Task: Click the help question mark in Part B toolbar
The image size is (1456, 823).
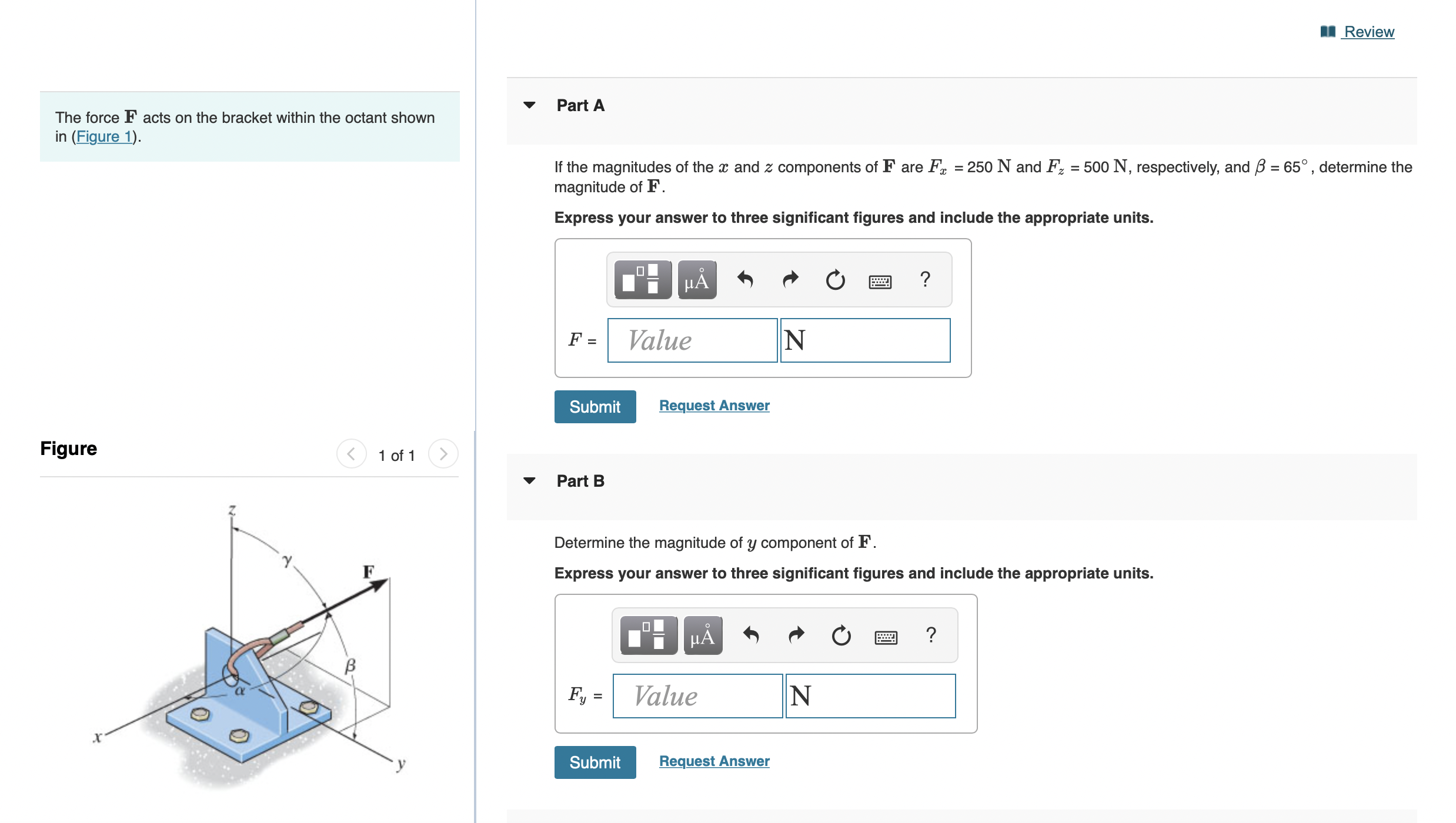Action: pyautogui.click(x=930, y=635)
